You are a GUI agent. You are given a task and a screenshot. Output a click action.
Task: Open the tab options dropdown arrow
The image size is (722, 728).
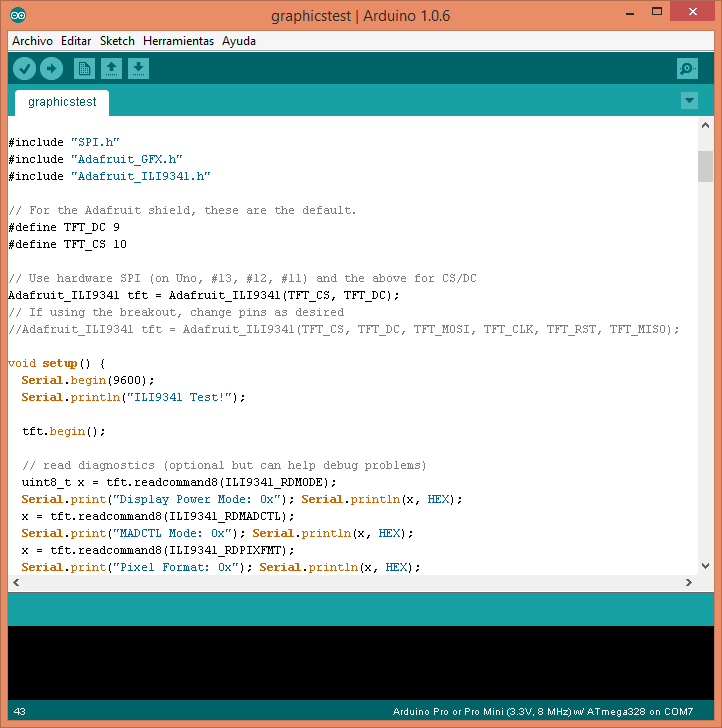point(688,101)
